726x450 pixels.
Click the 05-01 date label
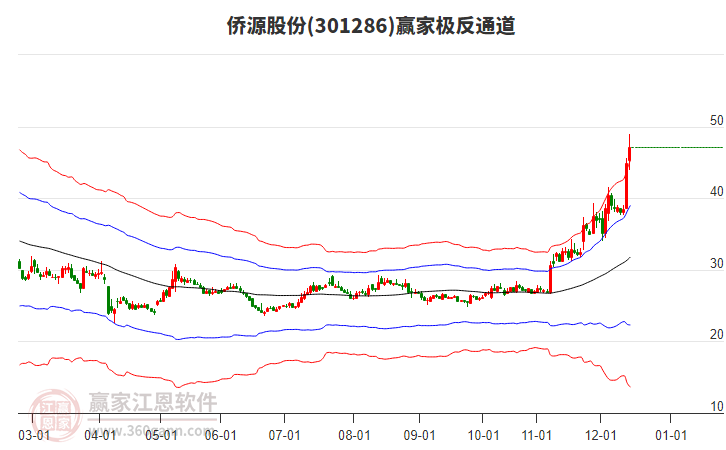(161, 436)
